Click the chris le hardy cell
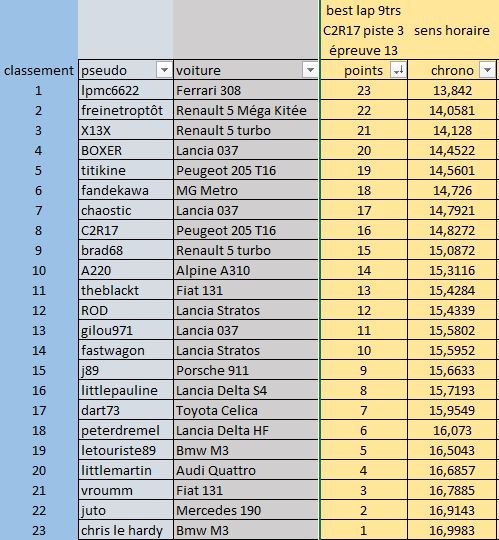The image size is (499, 540). [x=126, y=530]
